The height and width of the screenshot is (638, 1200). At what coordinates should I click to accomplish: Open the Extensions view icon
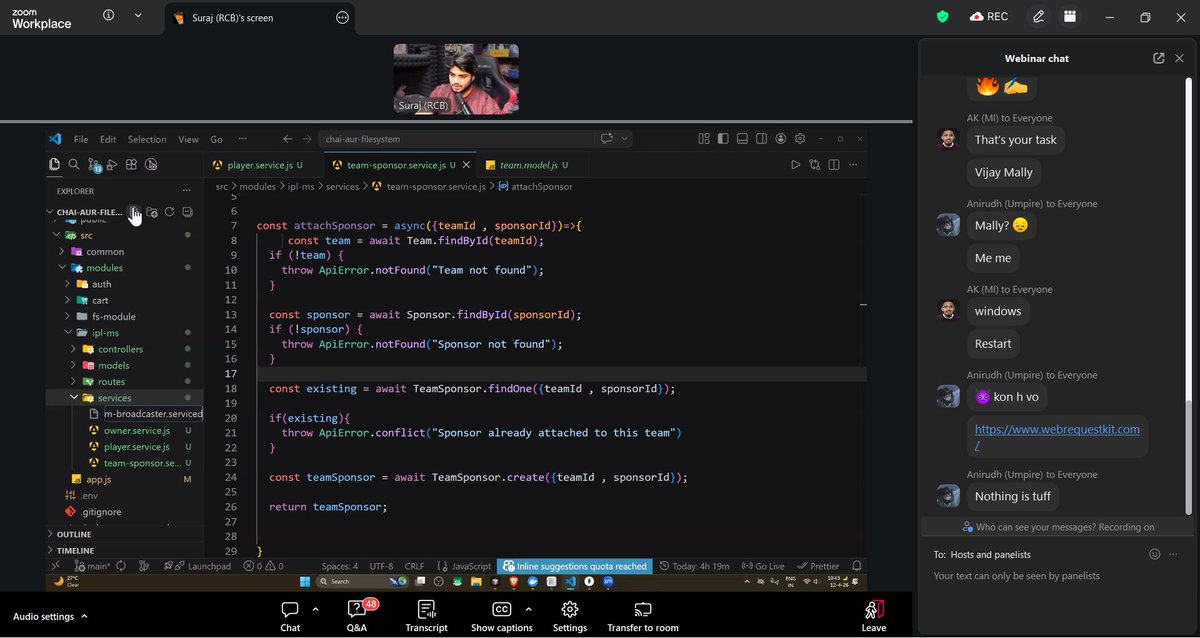click(x=132, y=165)
